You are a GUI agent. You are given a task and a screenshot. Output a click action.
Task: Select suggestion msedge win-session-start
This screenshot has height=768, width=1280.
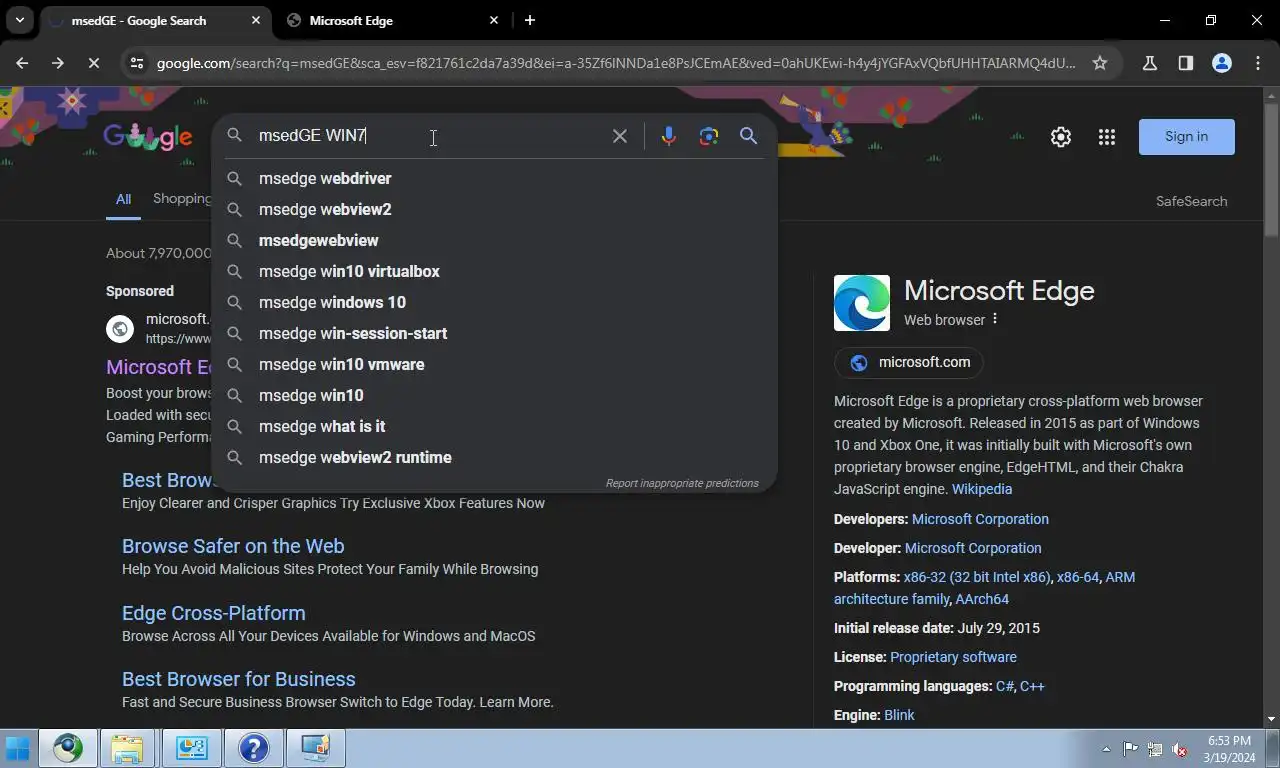pyautogui.click(x=494, y=333)
